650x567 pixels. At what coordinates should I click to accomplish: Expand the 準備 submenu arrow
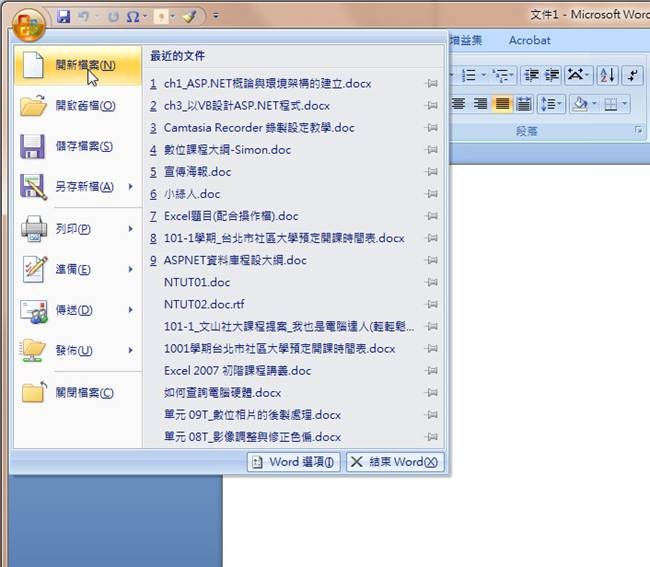131,269
